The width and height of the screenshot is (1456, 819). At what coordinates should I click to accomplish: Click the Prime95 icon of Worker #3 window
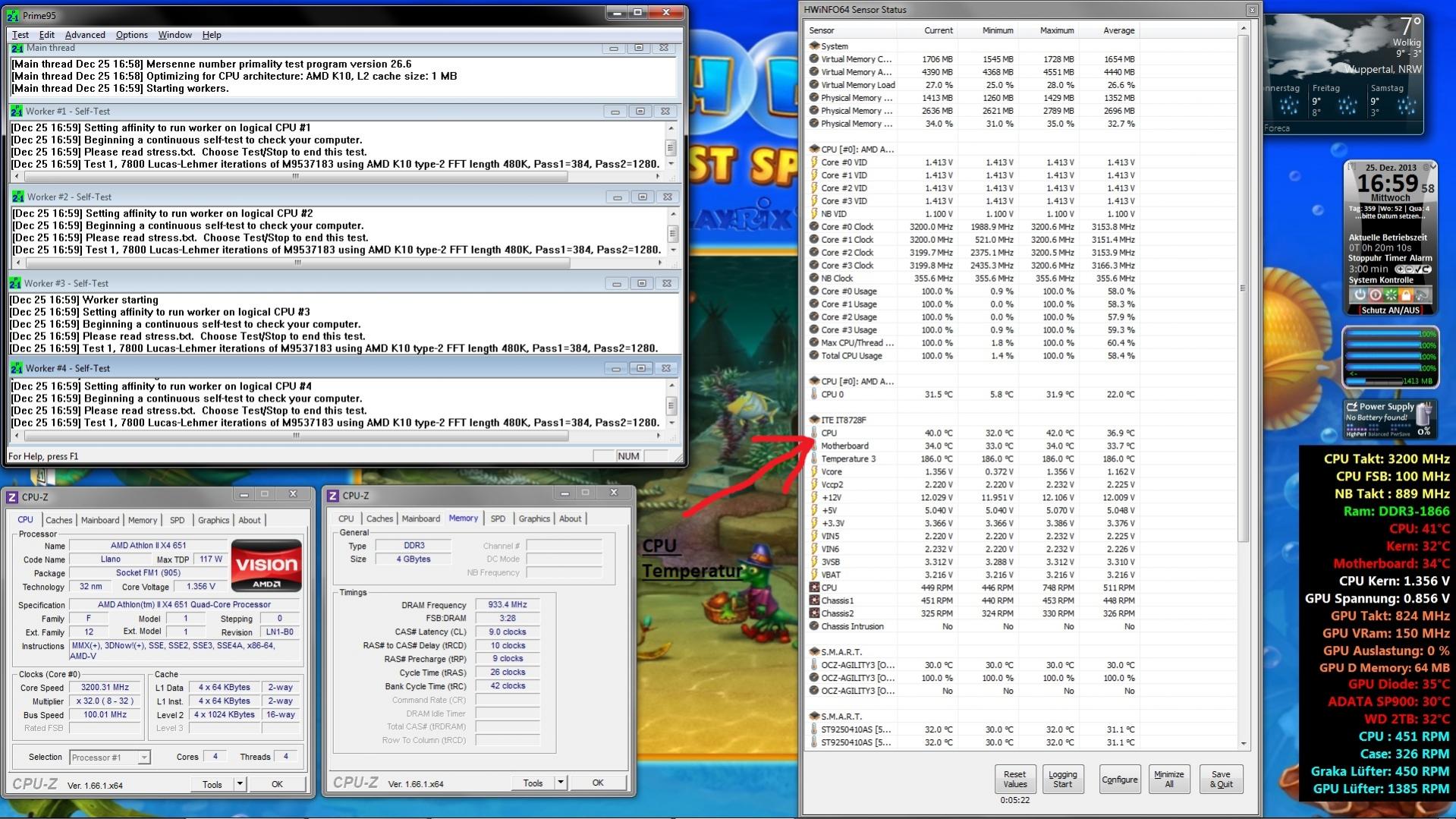[x=14, y=283]
